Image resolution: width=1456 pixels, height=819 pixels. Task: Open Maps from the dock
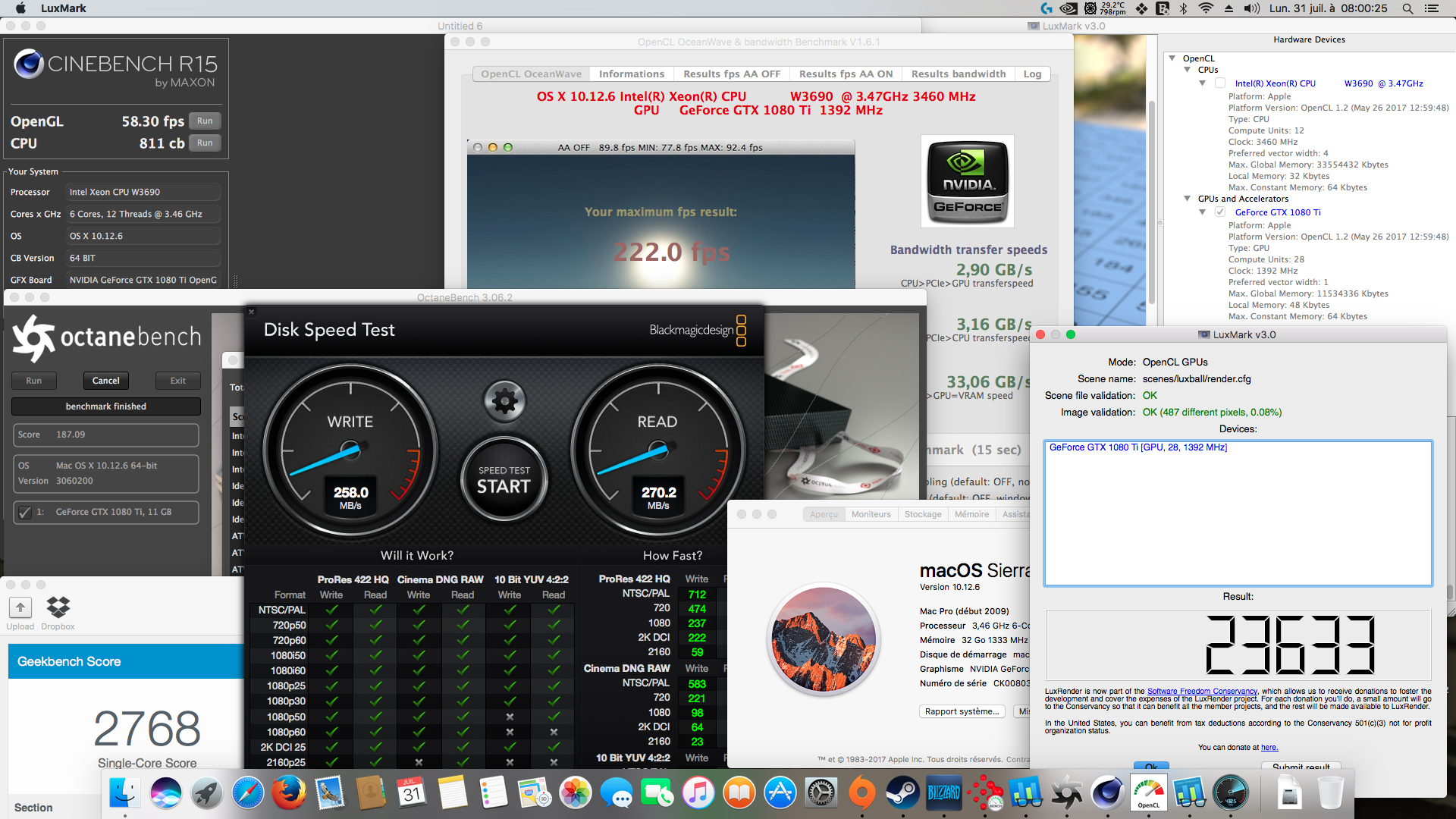click(x=535, y=793)
